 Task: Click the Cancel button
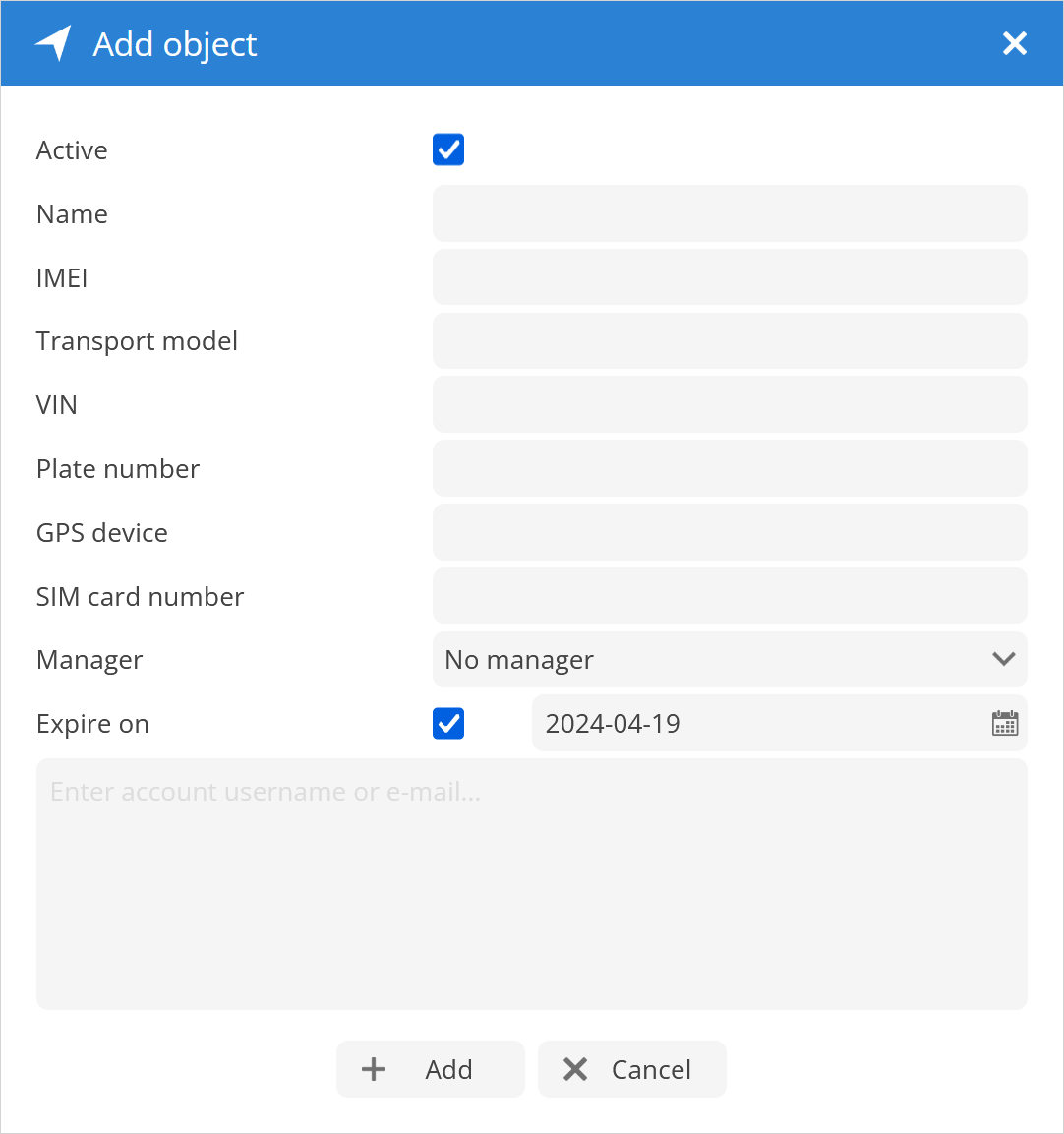coord(631,1069)
